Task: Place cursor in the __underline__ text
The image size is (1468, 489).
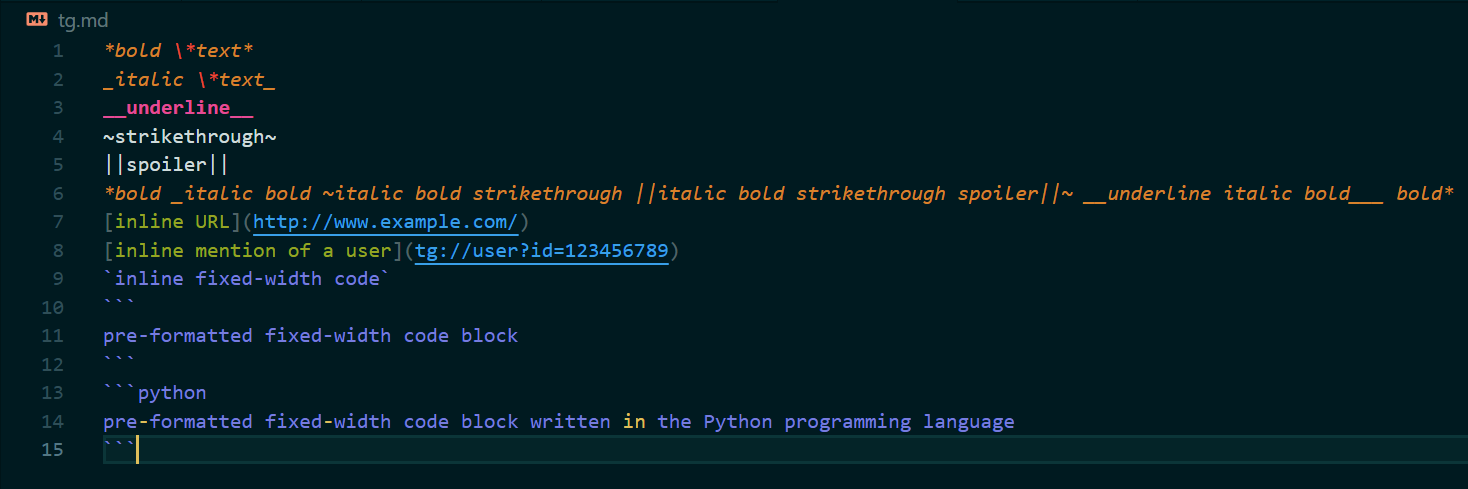Action: coord(178,108)
